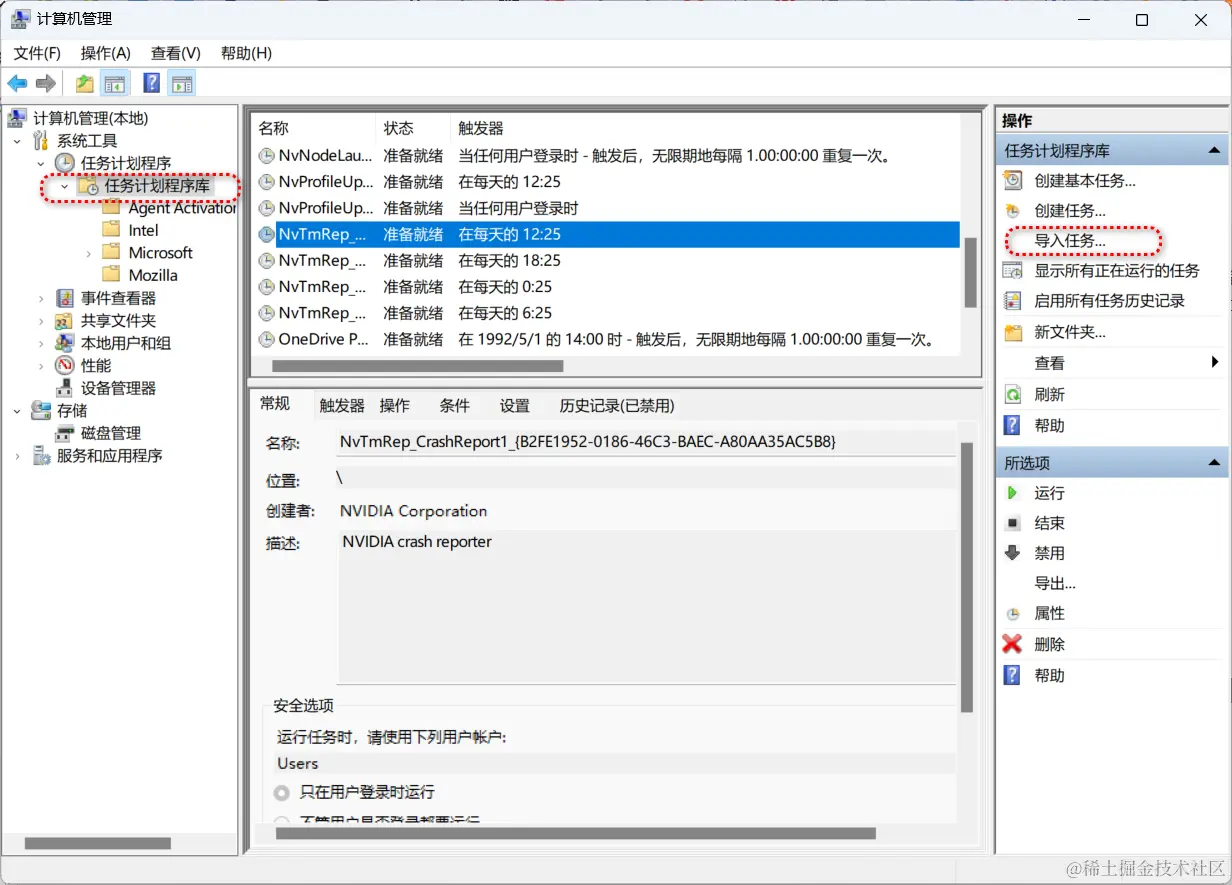Viewport: 1232px width, 885px height.
Task: Select the 只在用户登录时运行 radio button
Action: 283,792
